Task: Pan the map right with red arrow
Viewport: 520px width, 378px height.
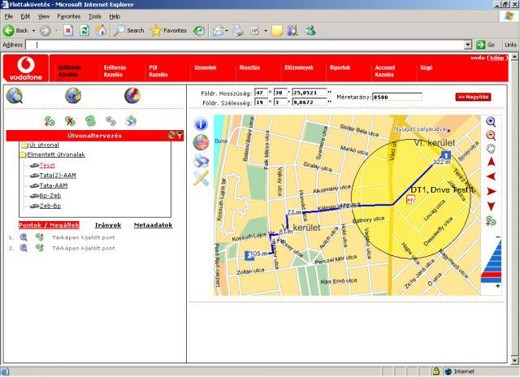Action: click(x=491, y=191)
